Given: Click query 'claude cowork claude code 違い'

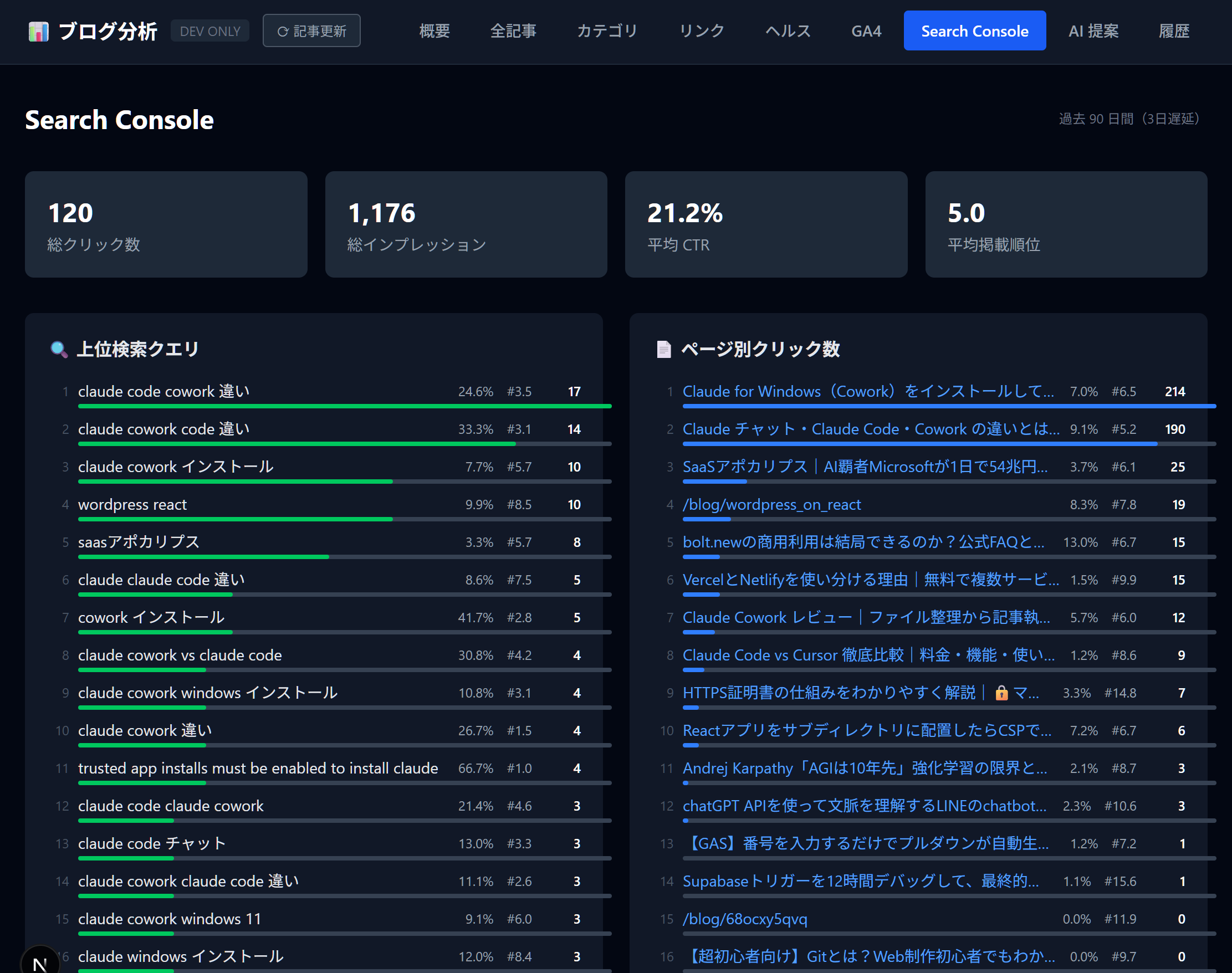Looking at the screenshot, I should click(188, 880).
